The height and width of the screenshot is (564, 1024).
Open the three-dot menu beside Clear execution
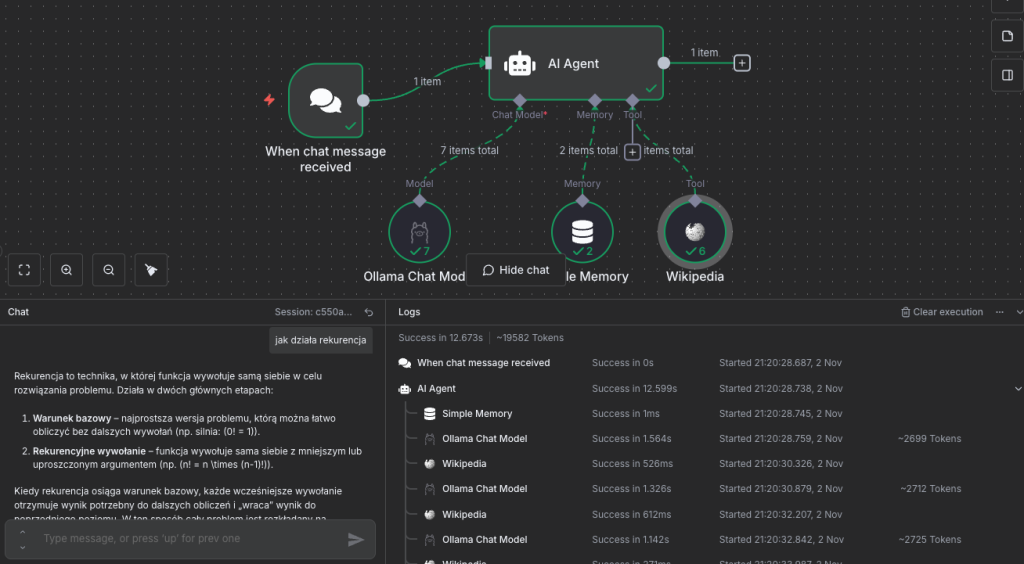click(x=999, y=312)
